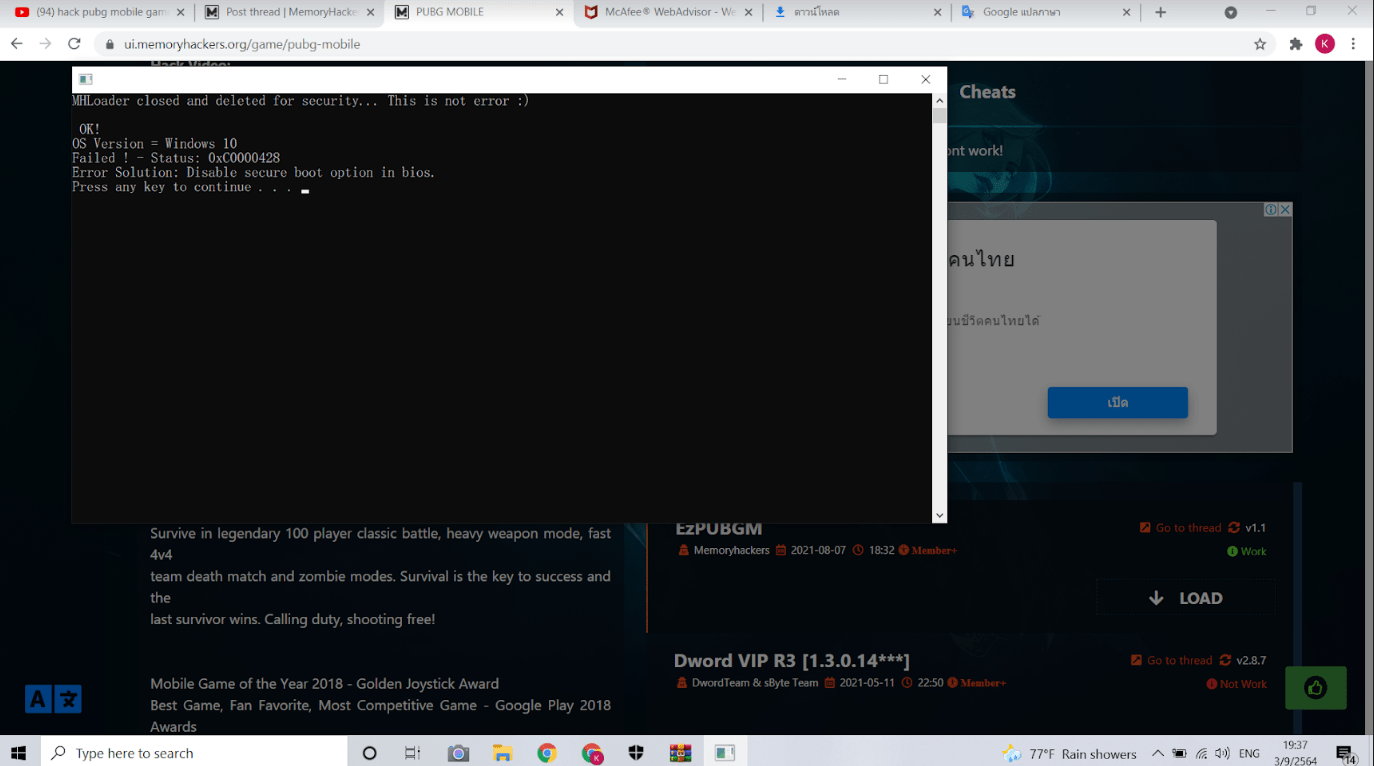Image resolution: width=1374 pixels, height=766 pixels.
Task: Open the Chrome extensions puzzle icon
Action: point(1296,44)
